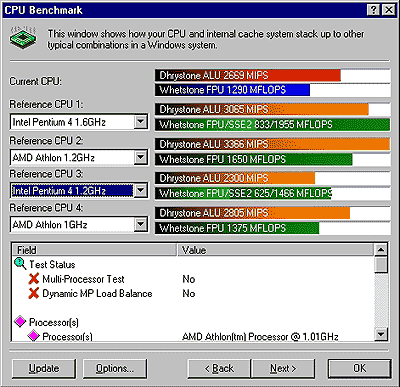Click the Value column header
The height and width of the screenshot is (387, 400).
coord(275,250)
